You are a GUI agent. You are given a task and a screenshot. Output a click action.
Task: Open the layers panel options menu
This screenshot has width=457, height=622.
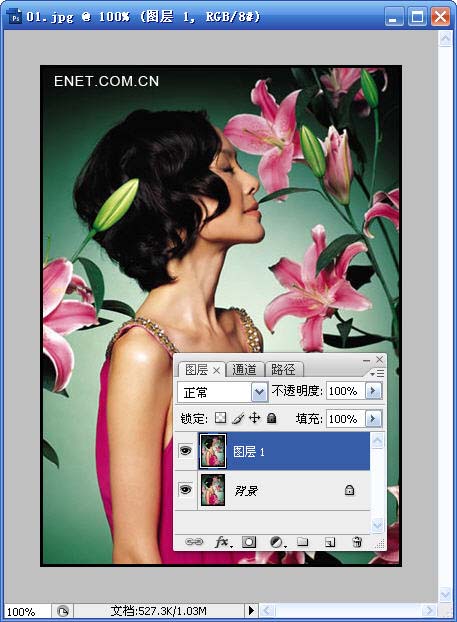point(377,373)
